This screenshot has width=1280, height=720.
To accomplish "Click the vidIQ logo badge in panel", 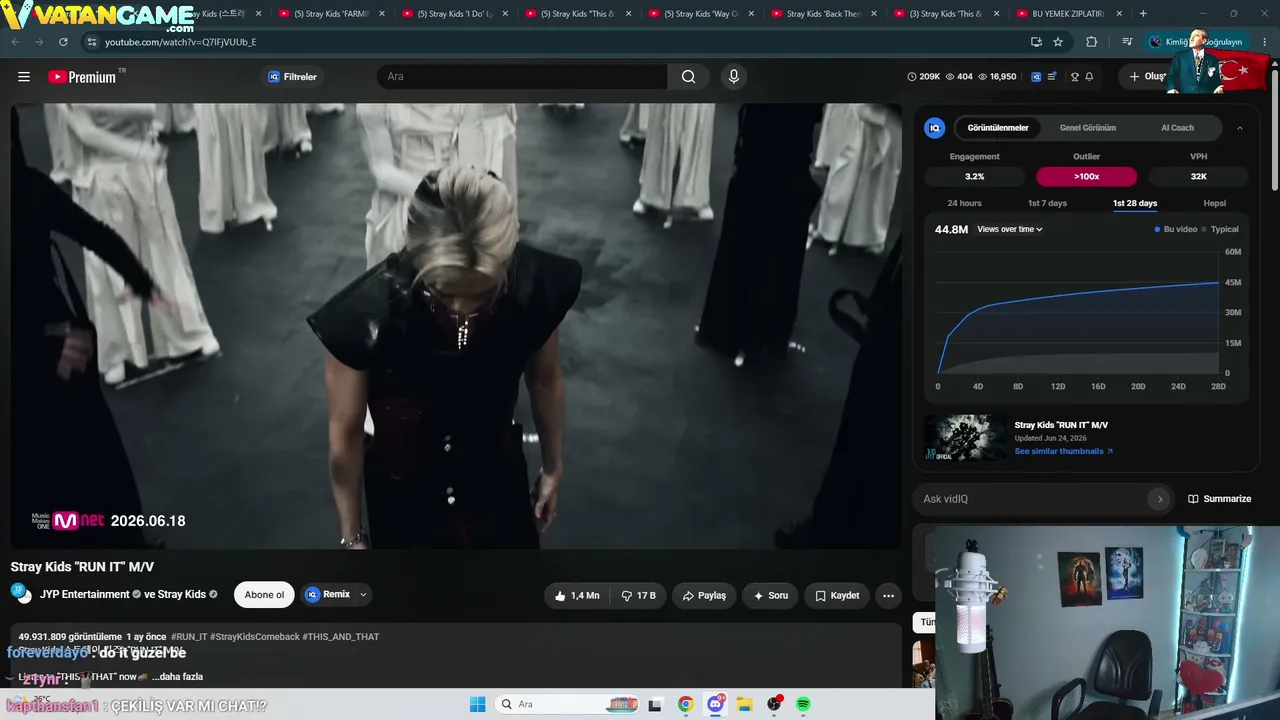I will (934, 128).
